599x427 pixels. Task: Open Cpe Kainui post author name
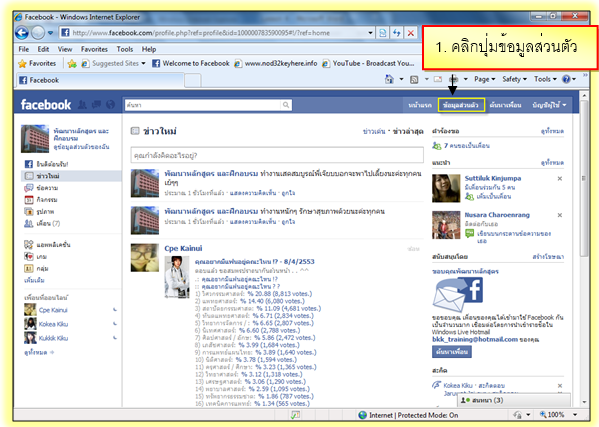183,248
